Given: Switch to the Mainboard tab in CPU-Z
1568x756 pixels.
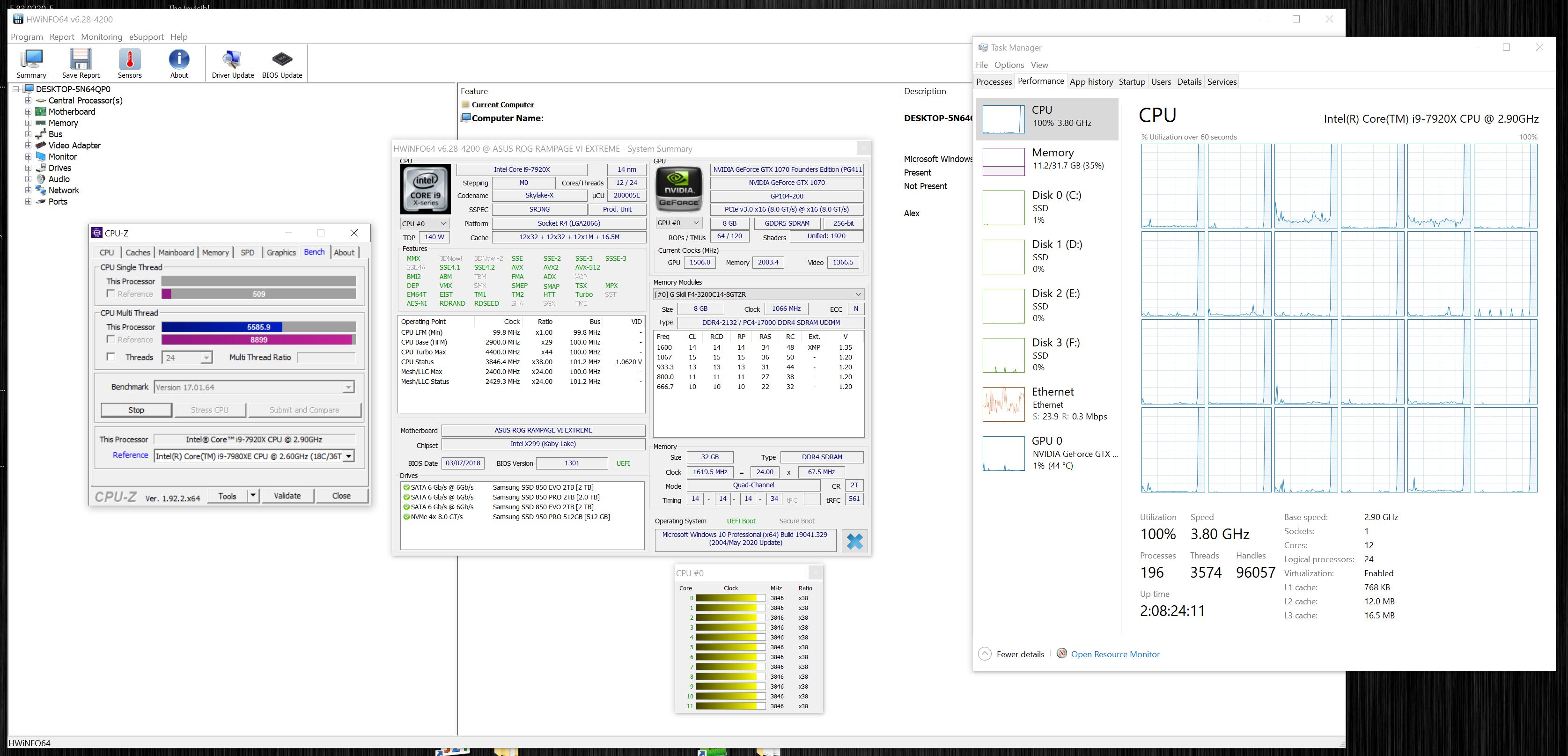Looking at the screenshot, I should tap(176, 252).
